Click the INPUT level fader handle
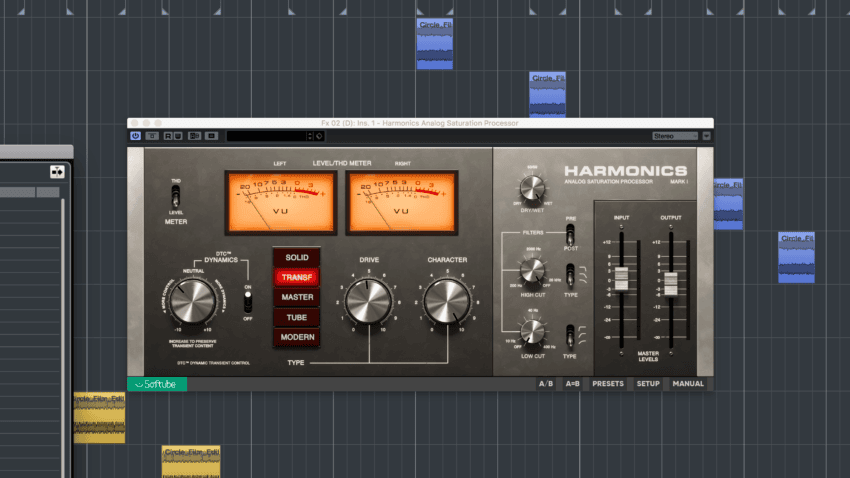This screenshot has width=850, height=478. click(x=621, y=279)
